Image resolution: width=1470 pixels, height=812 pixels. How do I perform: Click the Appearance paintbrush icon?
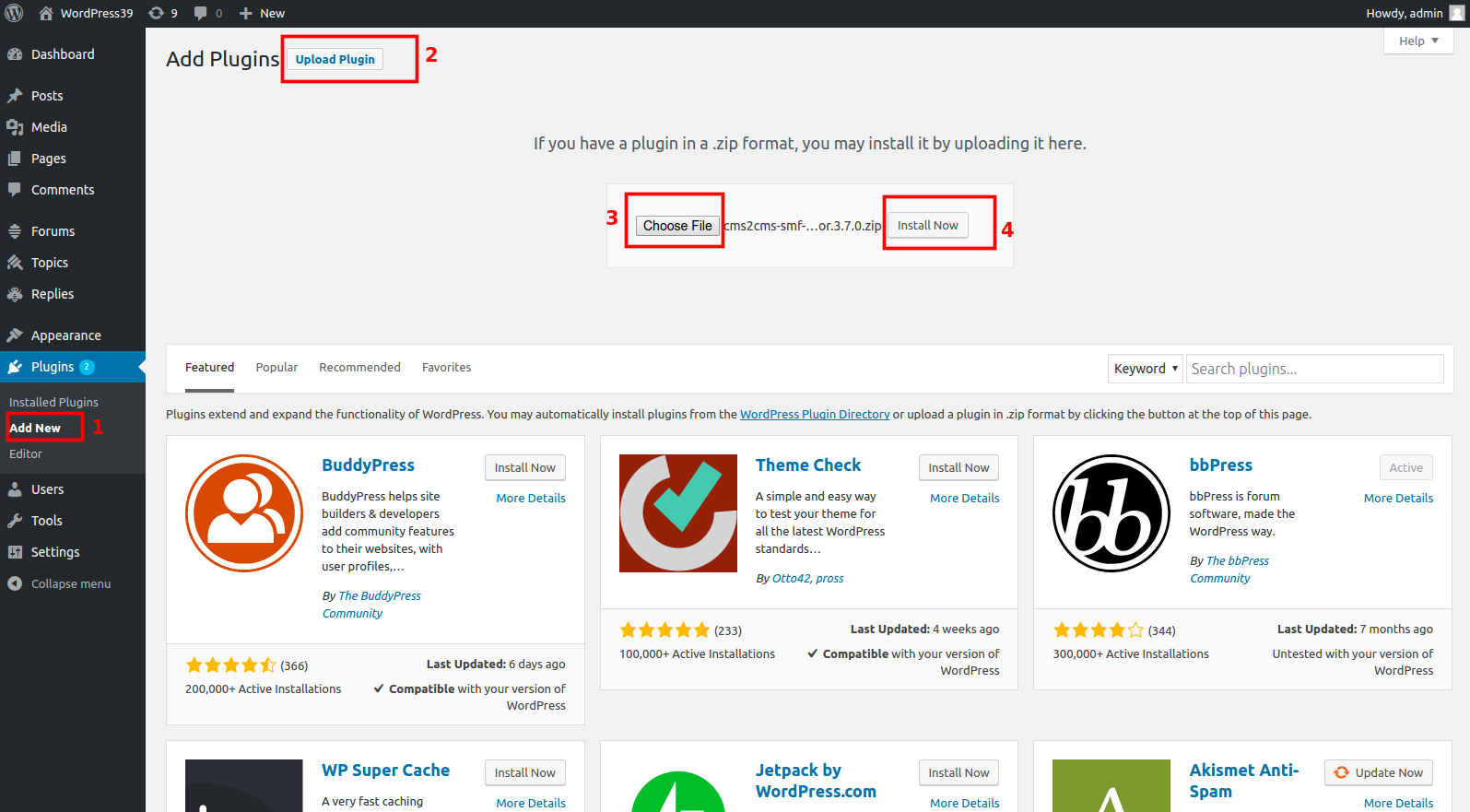point(15,335)
